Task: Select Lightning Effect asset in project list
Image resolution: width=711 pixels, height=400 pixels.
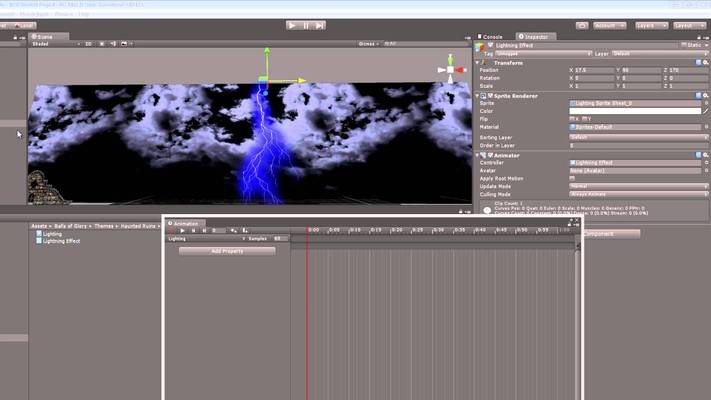Action: (61, 241)
